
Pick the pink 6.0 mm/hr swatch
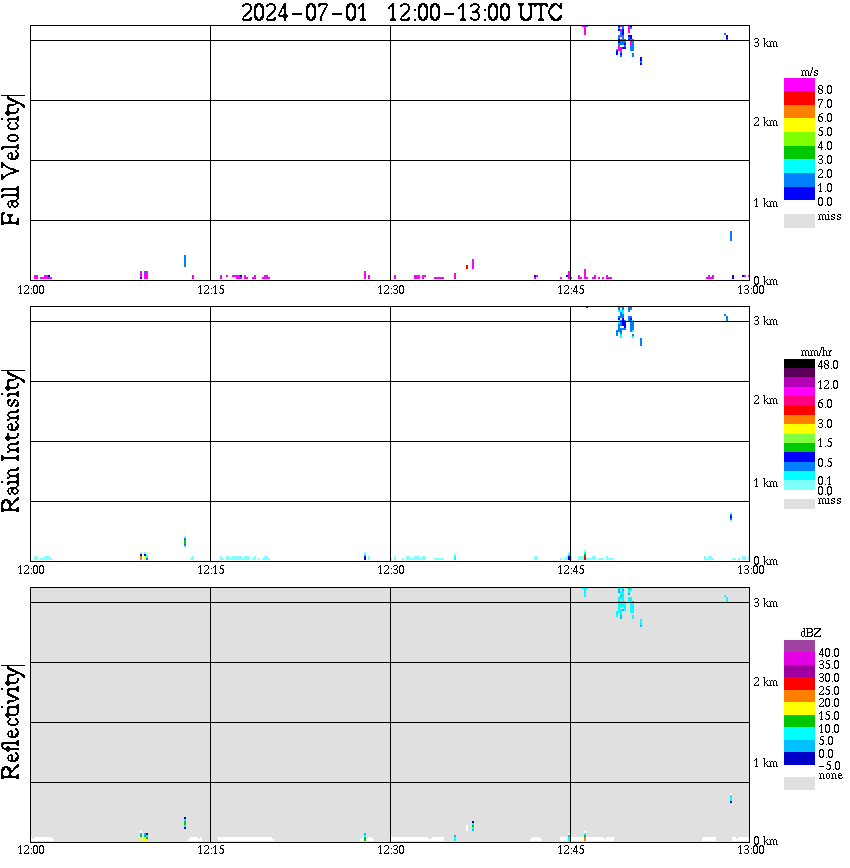click(799, 401)
